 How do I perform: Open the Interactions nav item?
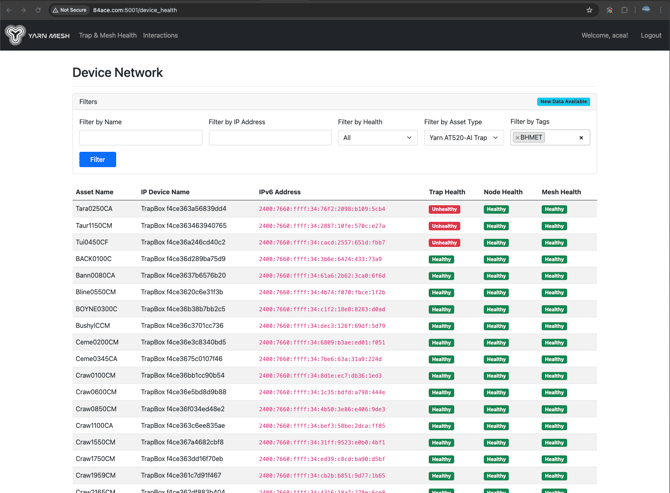coord(160,35)
